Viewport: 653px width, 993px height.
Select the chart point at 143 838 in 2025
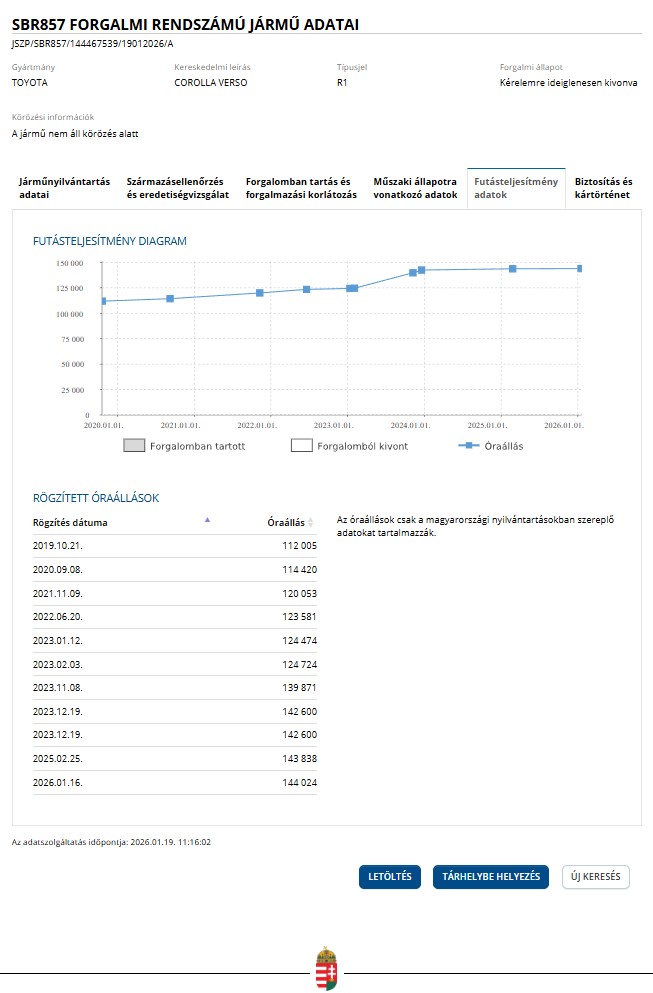513,269
